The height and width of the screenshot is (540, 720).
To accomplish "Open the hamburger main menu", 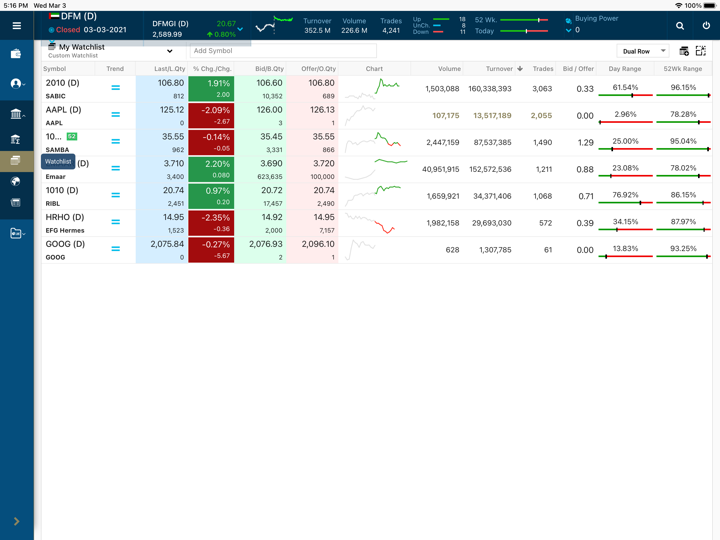I will click(x=16, y=26).
